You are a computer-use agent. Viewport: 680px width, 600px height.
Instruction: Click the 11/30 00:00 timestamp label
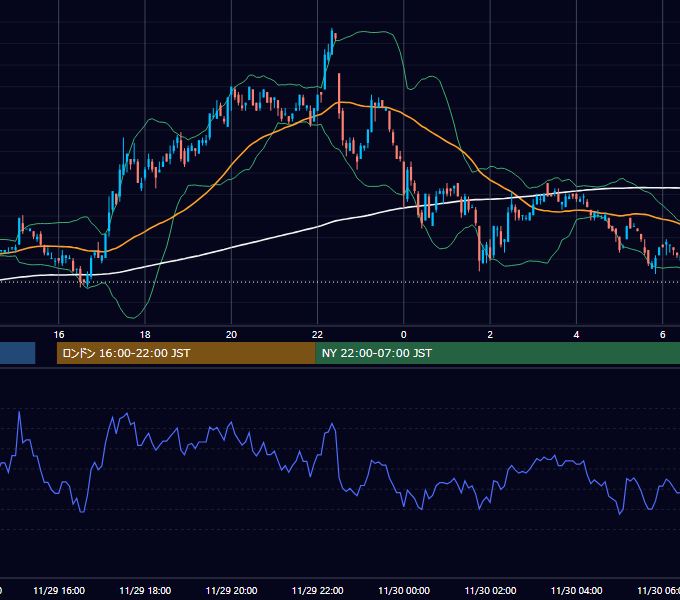404,590
